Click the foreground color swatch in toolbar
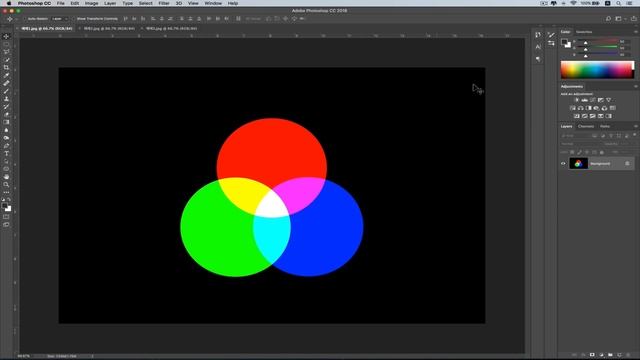This screenshot has width=640, height=360. 4,206
